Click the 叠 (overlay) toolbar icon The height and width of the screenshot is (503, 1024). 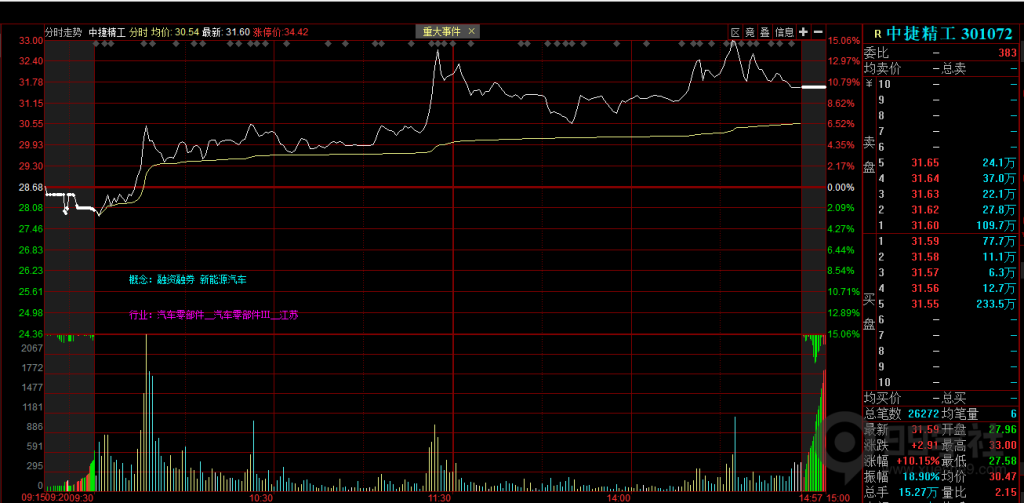[x=765, y=32]
